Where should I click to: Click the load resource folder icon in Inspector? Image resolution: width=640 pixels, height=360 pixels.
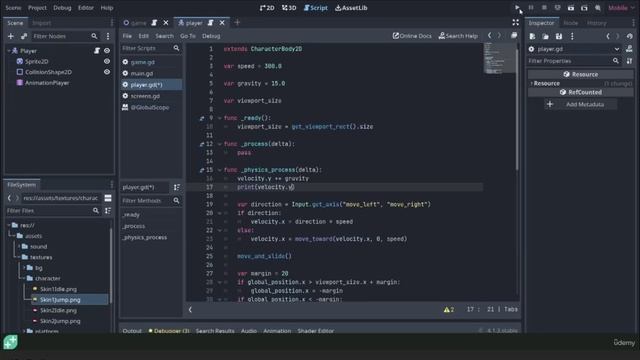[546, 36]
